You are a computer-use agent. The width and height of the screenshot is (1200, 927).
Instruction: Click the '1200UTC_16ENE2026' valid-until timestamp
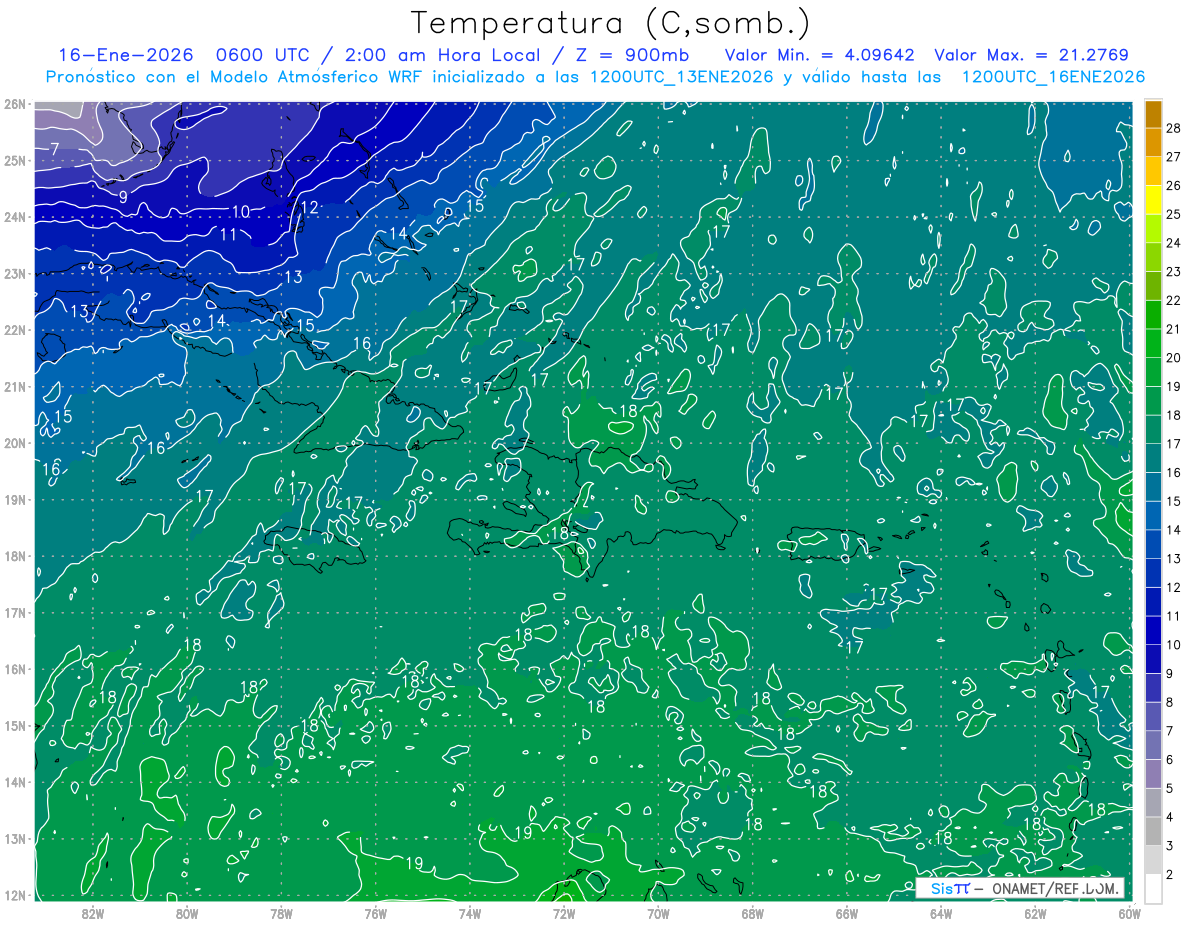(1054, 77)
